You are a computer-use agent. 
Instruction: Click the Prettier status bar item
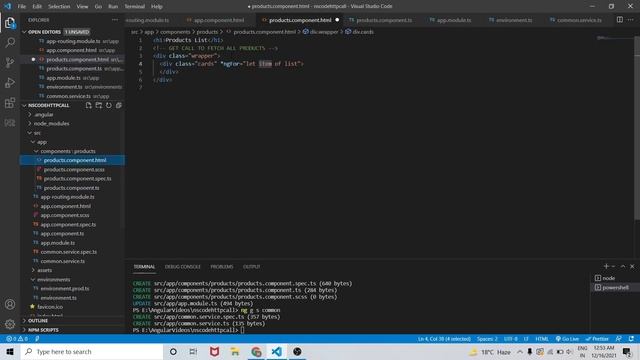tap(597, 339)
